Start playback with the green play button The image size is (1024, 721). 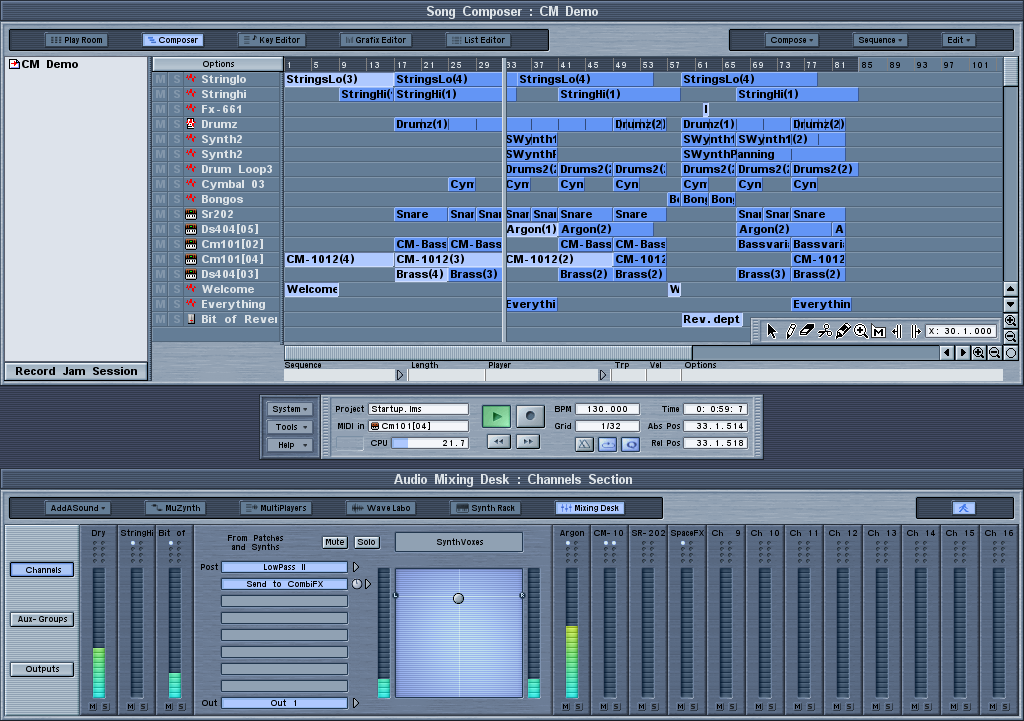[x=496, y=416]
